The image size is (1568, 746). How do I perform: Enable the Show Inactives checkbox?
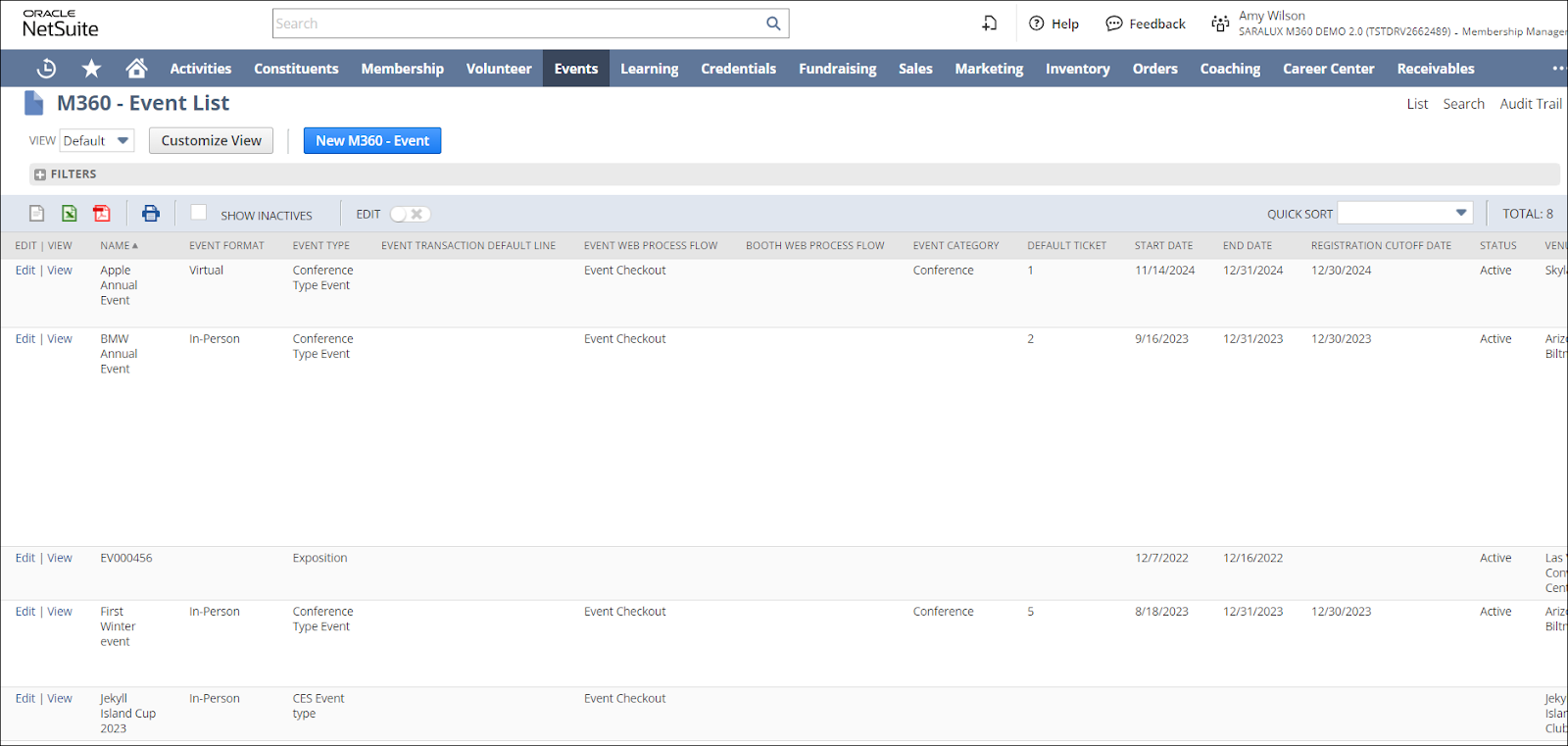coord(199,213)
